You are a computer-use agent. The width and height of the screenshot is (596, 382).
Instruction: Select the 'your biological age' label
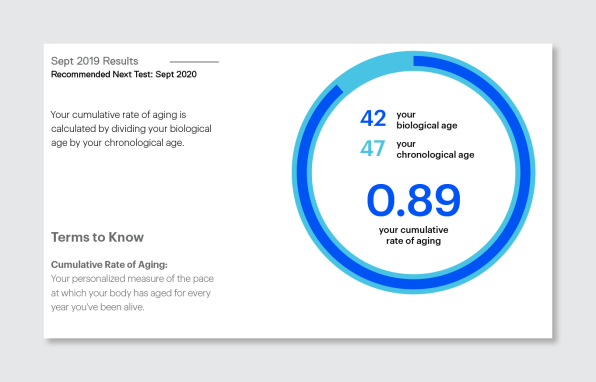(426, 120)
